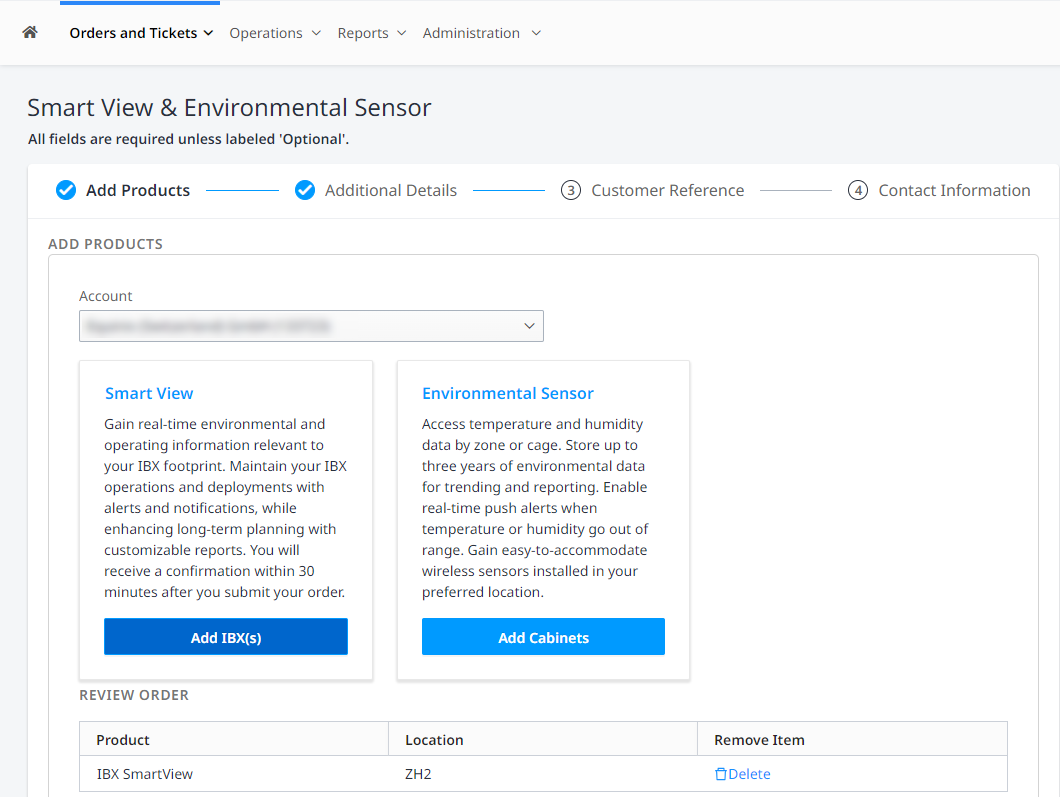Image resolution: width=1060 pixels, height=797 pixels.
Task: Open the Administration menu
Action: (x=481, y=33)
